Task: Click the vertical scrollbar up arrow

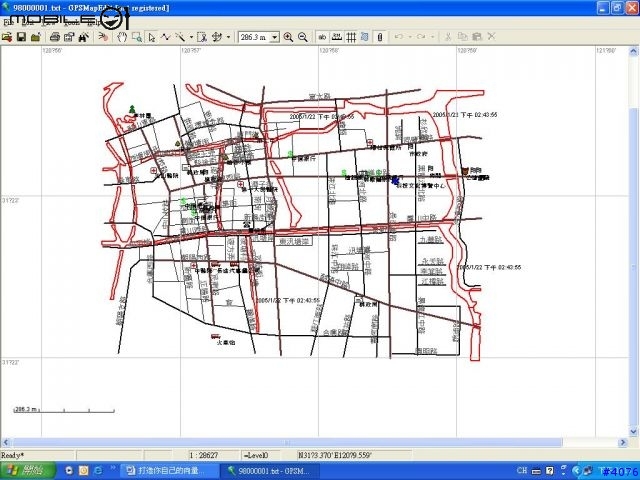Action: coord(633,51)
